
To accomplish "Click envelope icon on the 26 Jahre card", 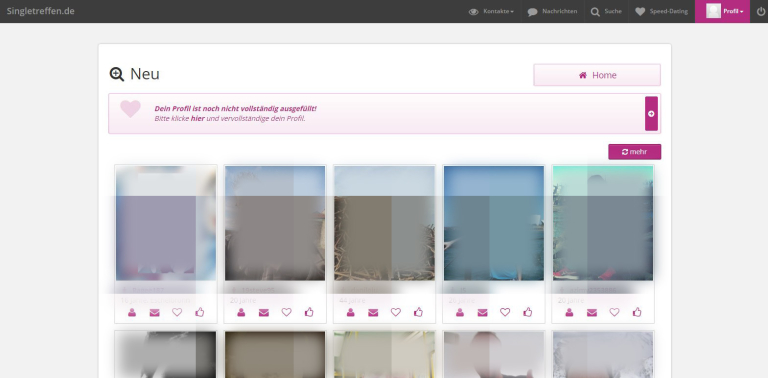I will [x=482, y=312].
